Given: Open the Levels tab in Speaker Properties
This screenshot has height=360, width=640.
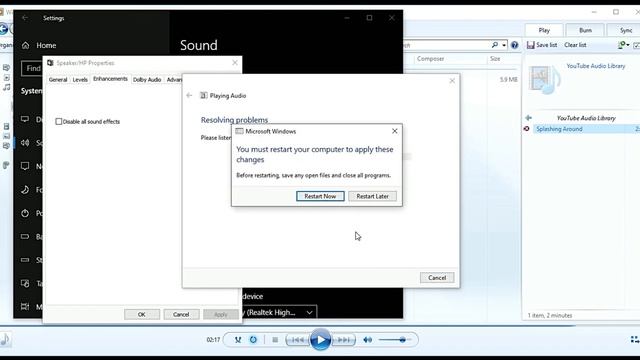Looking at the screenshot, I should [x=80, y=80].
